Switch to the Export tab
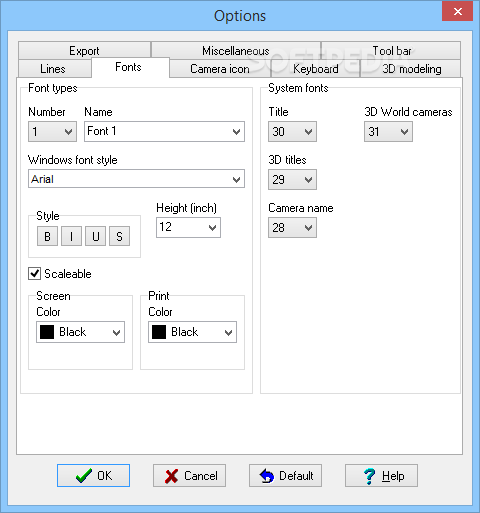Screen dimensions: 480x513 84,51
